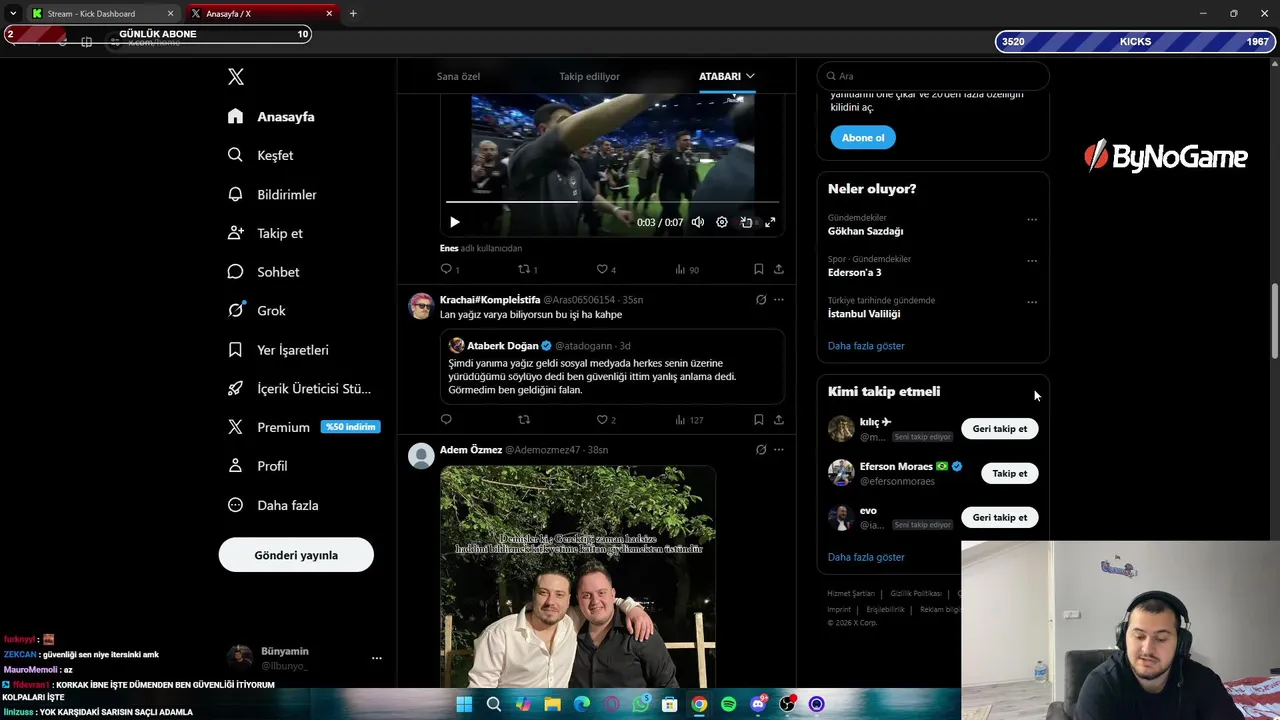Open Grok icon on Adem Özmez post
The height and width of the screenshot is (720, 1280).
click(761, 450)
